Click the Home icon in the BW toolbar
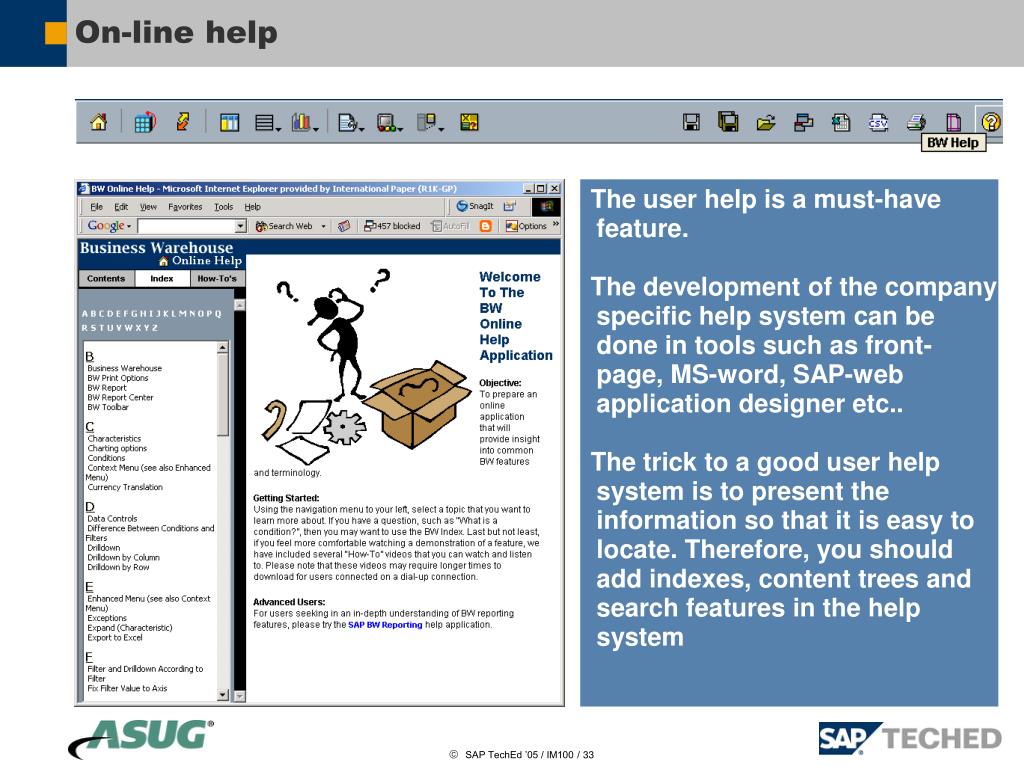Viewport: 1024px width, 768px height. (x=99, y=122)
